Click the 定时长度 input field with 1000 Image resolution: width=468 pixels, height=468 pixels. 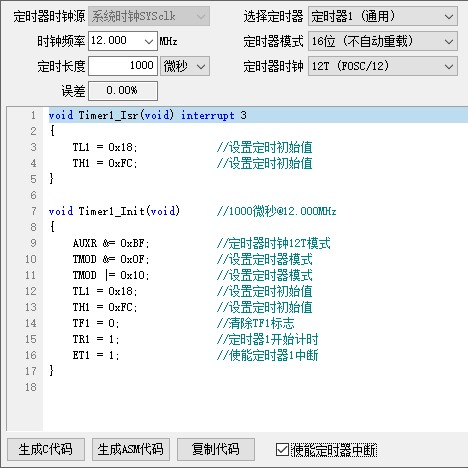coord(123,66)
